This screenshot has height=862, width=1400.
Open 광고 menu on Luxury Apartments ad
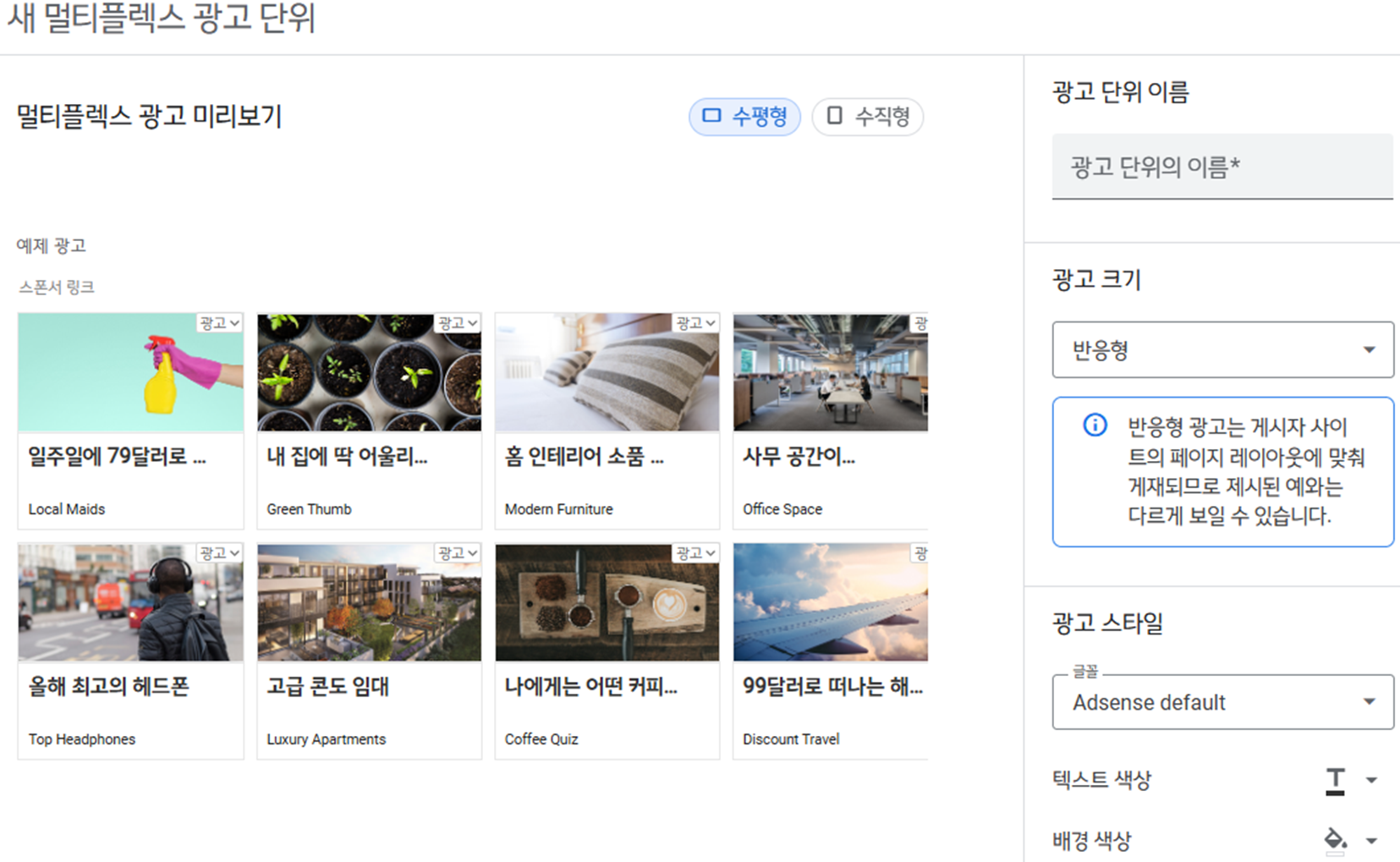pos(458,553)
